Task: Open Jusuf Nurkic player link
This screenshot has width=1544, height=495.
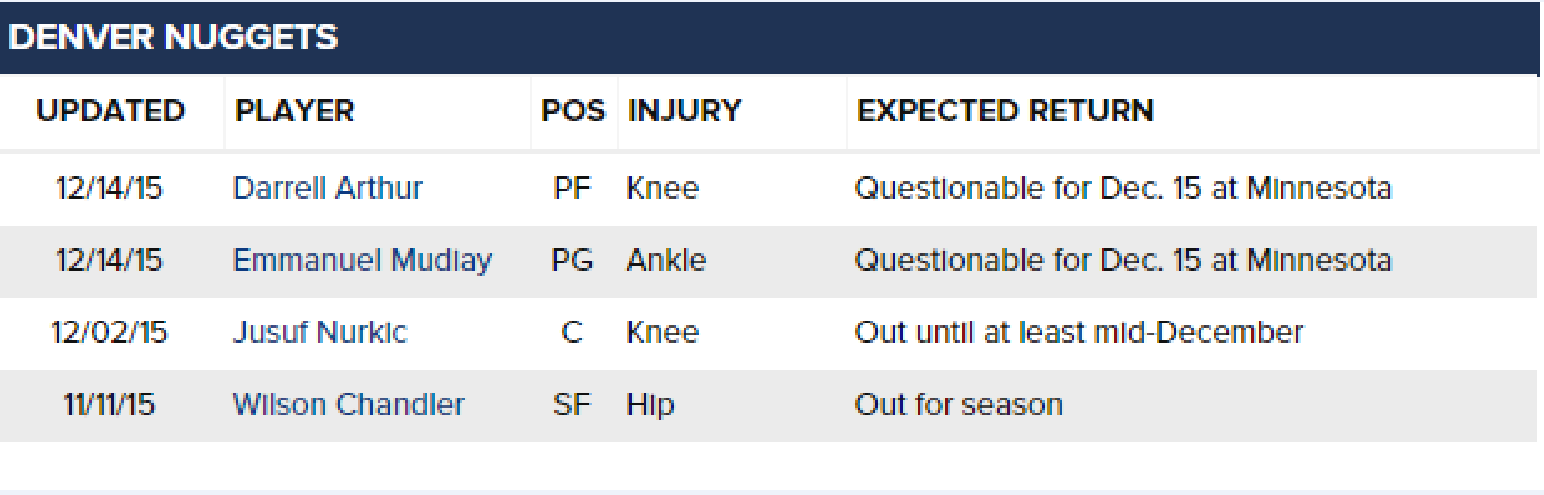Action: coord(320,333)
